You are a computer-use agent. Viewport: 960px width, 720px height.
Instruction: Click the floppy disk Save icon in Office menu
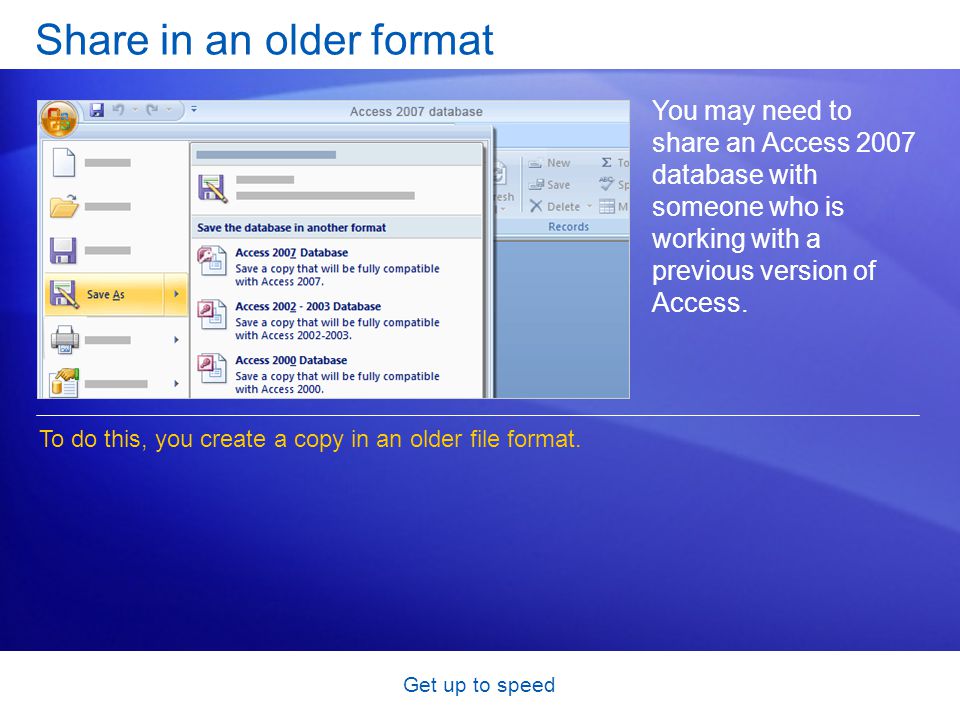click(x=63, y=250)
